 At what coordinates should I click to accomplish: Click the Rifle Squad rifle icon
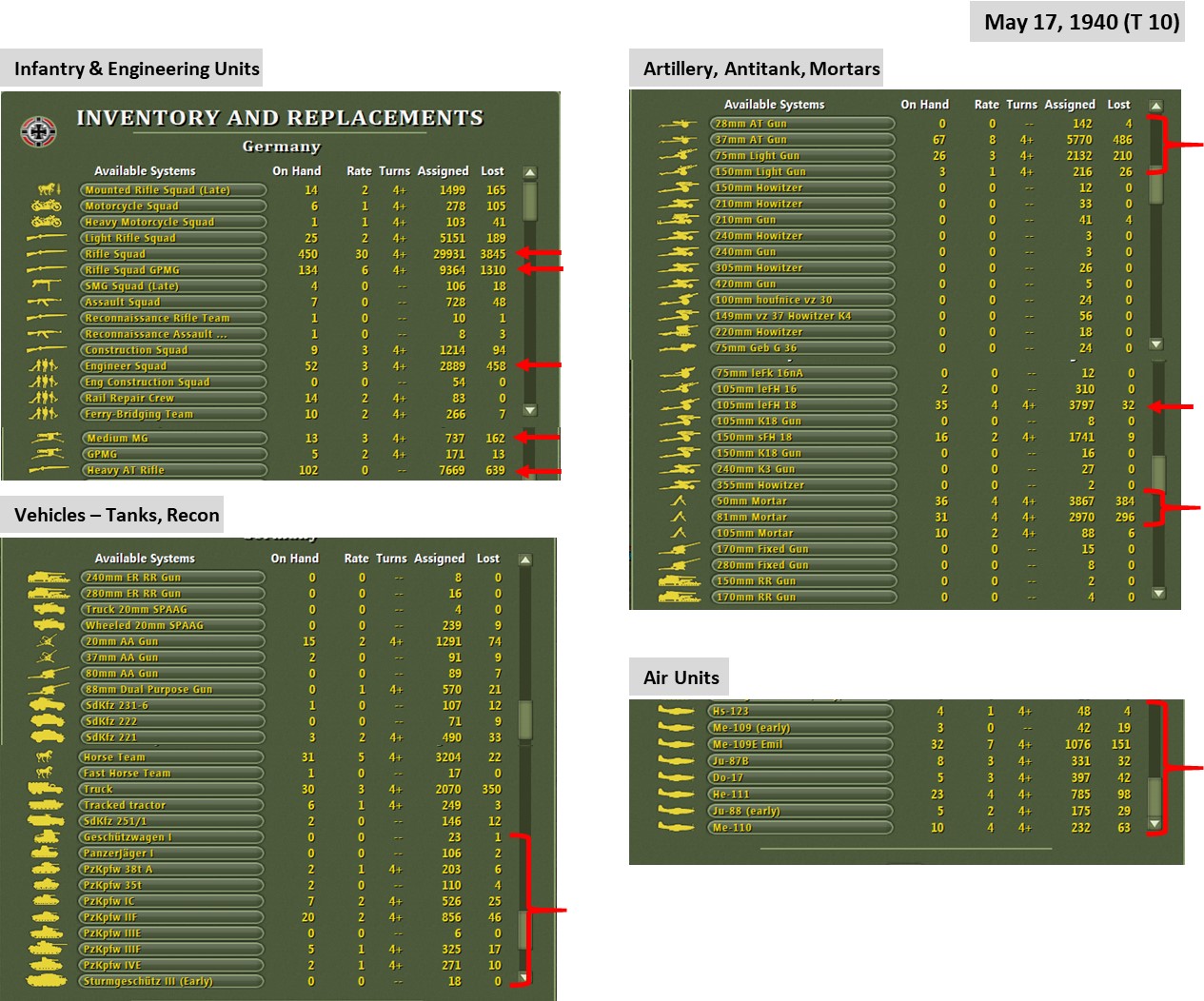[46, 254]
